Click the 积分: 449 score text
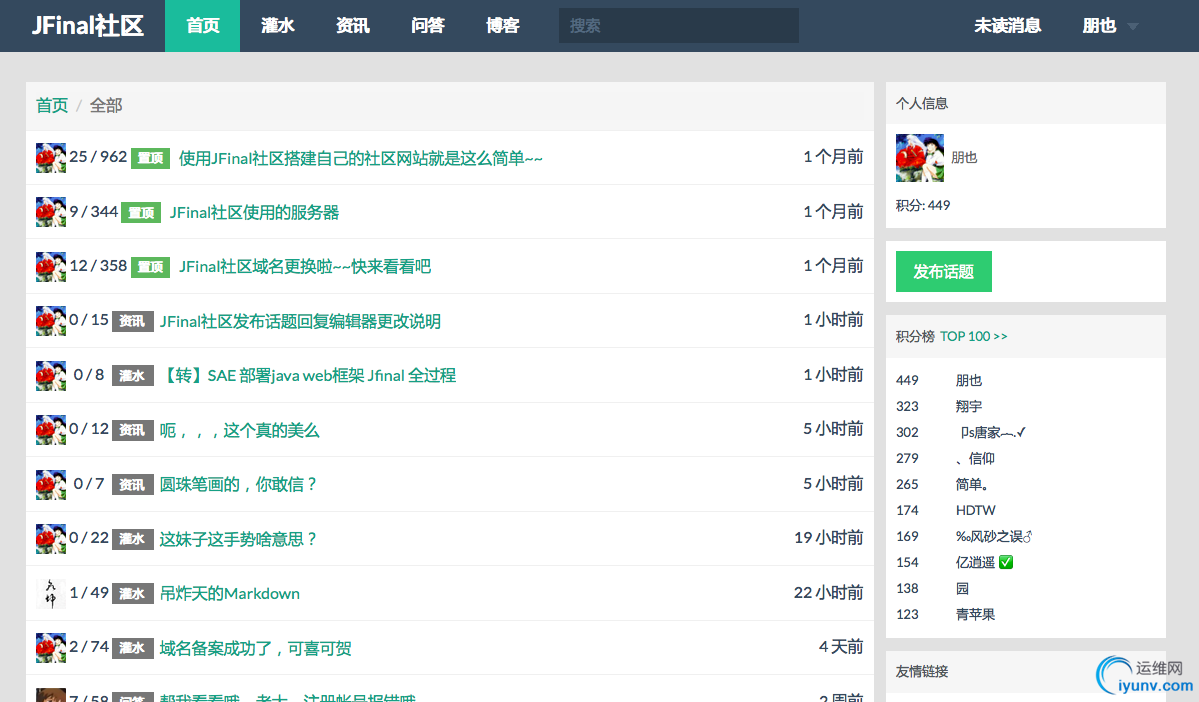The height and width of the screenshot is (702, 1199). click(923, 205)
